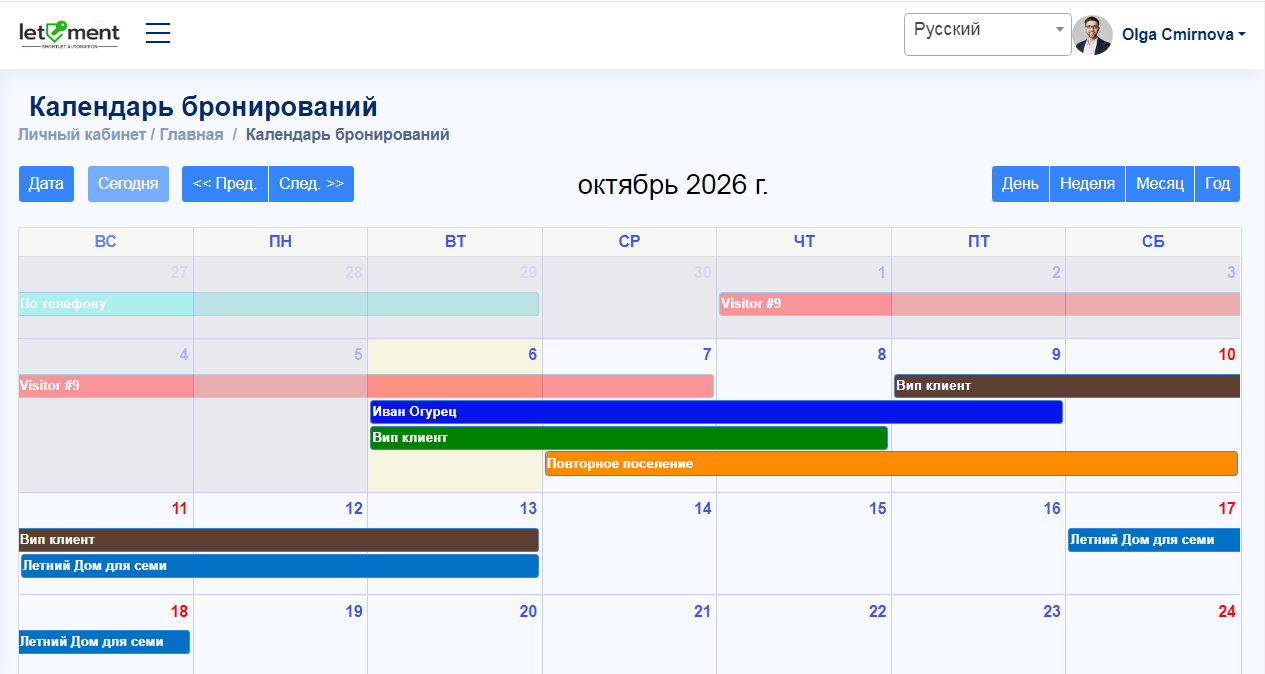Click the Сегодня button

coord(128,184)
